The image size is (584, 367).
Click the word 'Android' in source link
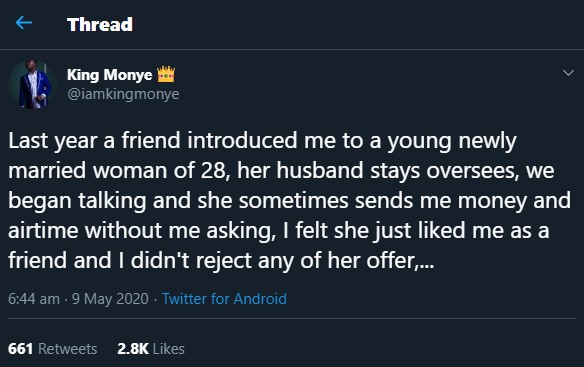260,299
